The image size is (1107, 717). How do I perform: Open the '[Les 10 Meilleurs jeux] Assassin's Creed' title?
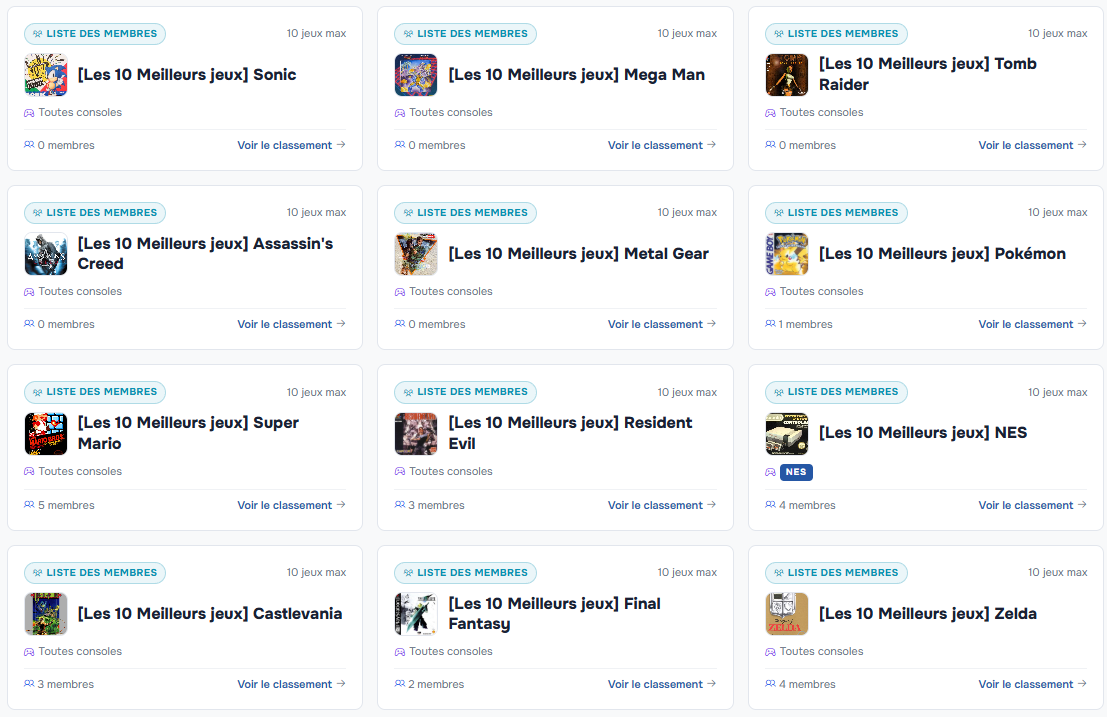pos(205,253)
